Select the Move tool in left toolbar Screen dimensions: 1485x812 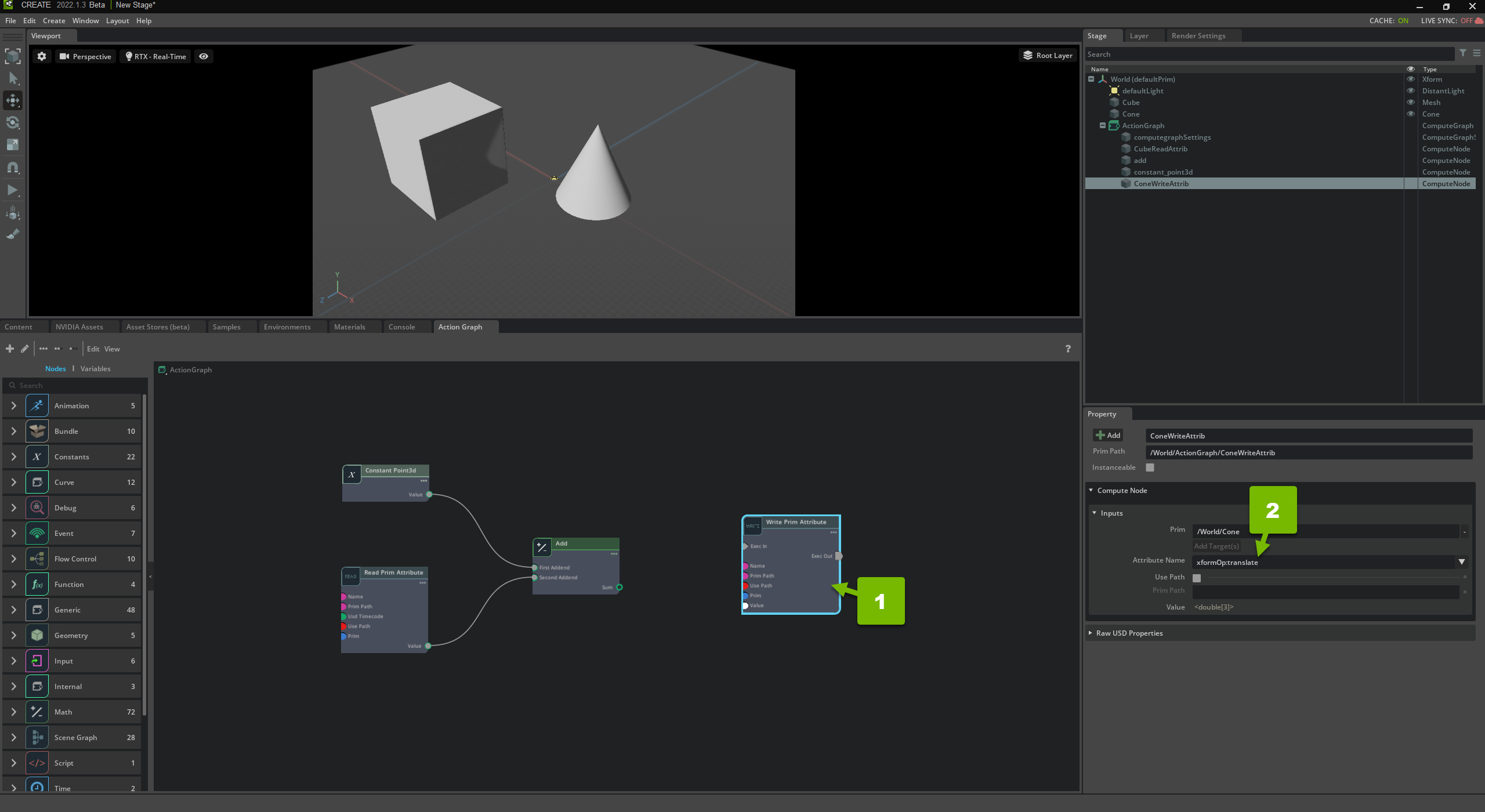13,100
